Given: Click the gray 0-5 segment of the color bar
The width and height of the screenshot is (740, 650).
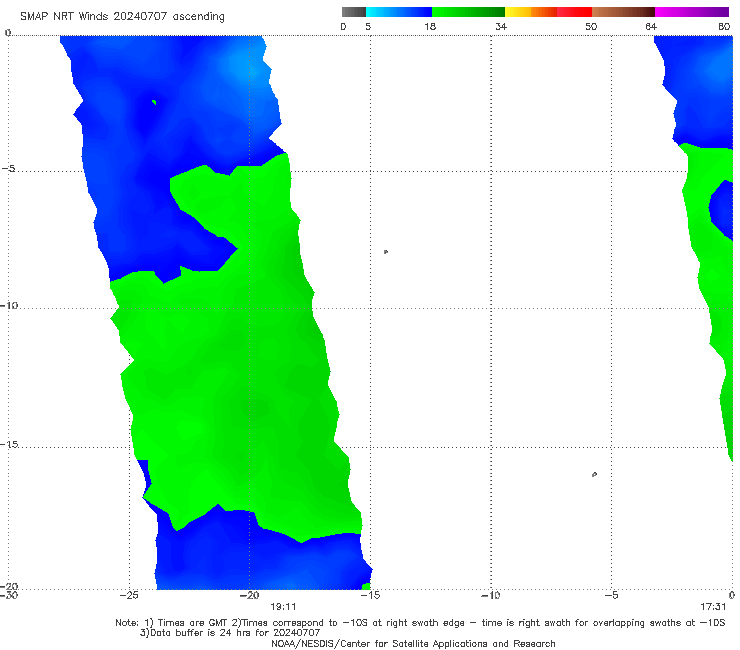Looking at the screenshot, I should pyautogui.click(x=354, y=12).
